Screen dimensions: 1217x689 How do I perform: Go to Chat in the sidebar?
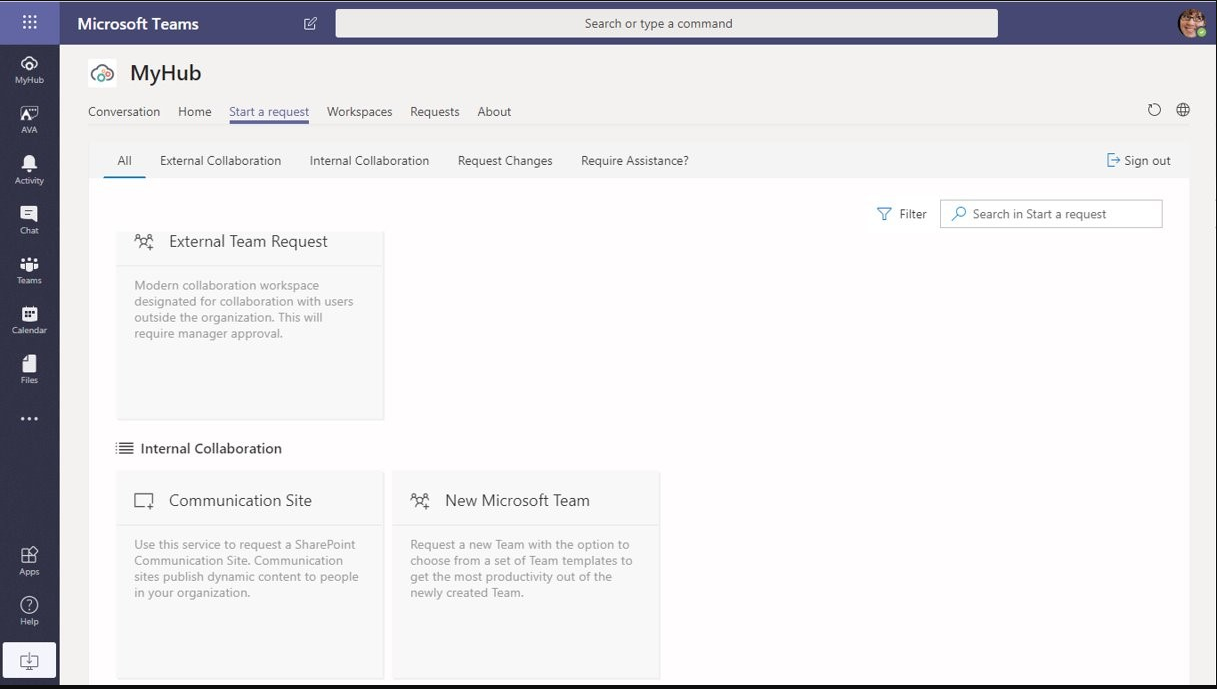pos(29,219)
